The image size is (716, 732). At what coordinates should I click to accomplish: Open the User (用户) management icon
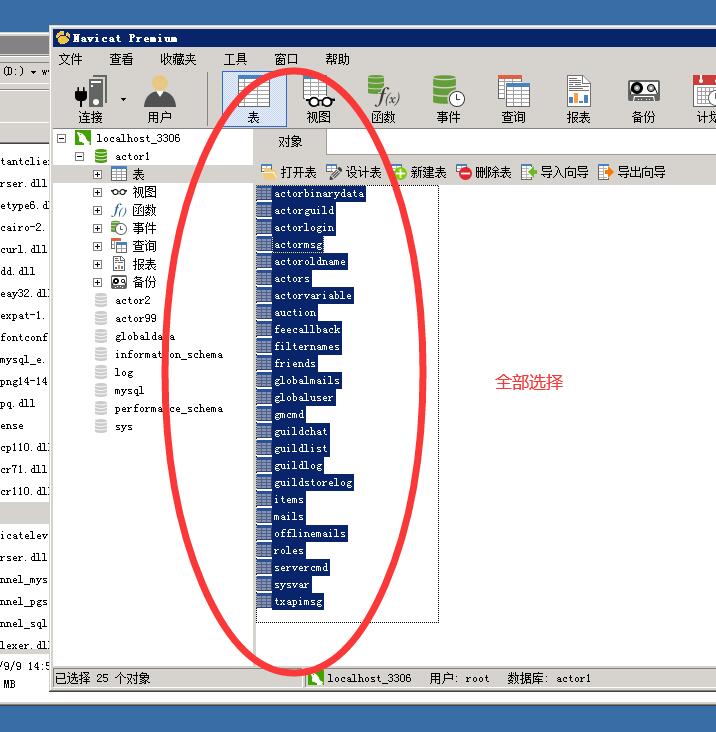(x=159, y=94)
